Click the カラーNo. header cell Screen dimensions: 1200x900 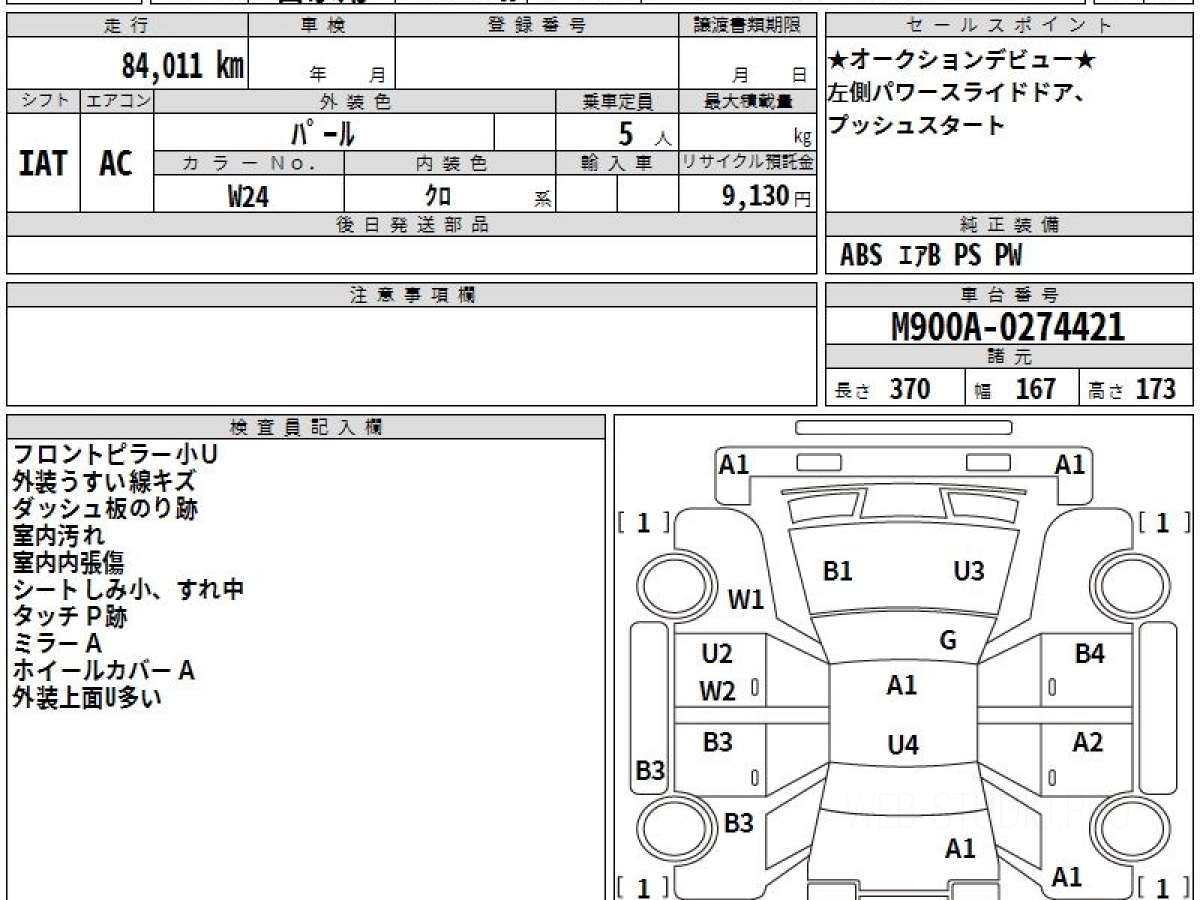point(249,163)
